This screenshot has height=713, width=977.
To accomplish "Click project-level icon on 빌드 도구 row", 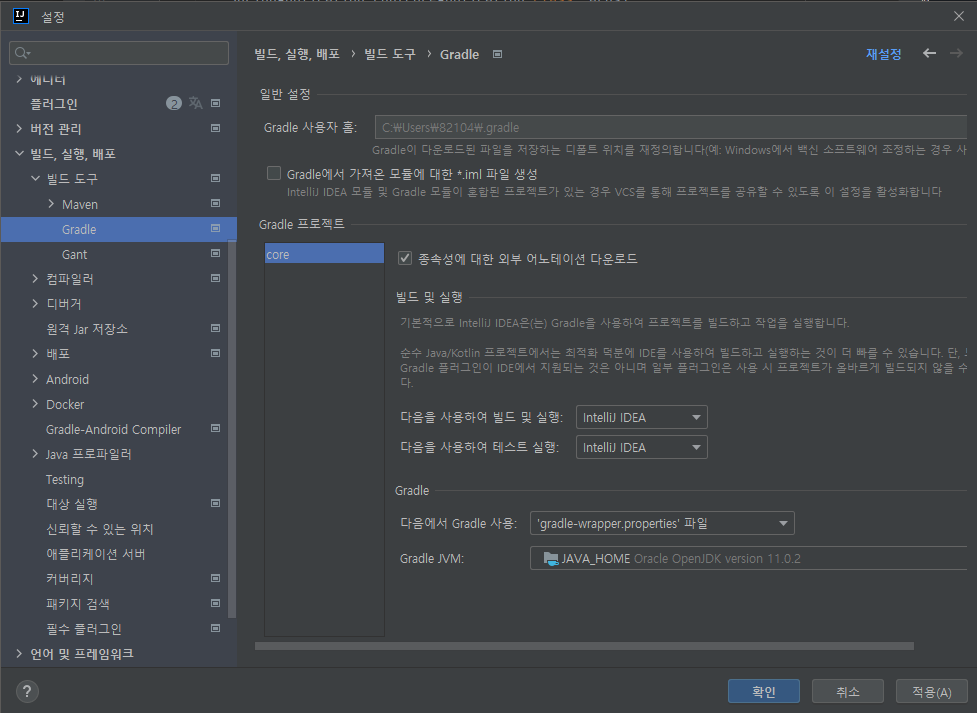I will (x=216, y=178).
